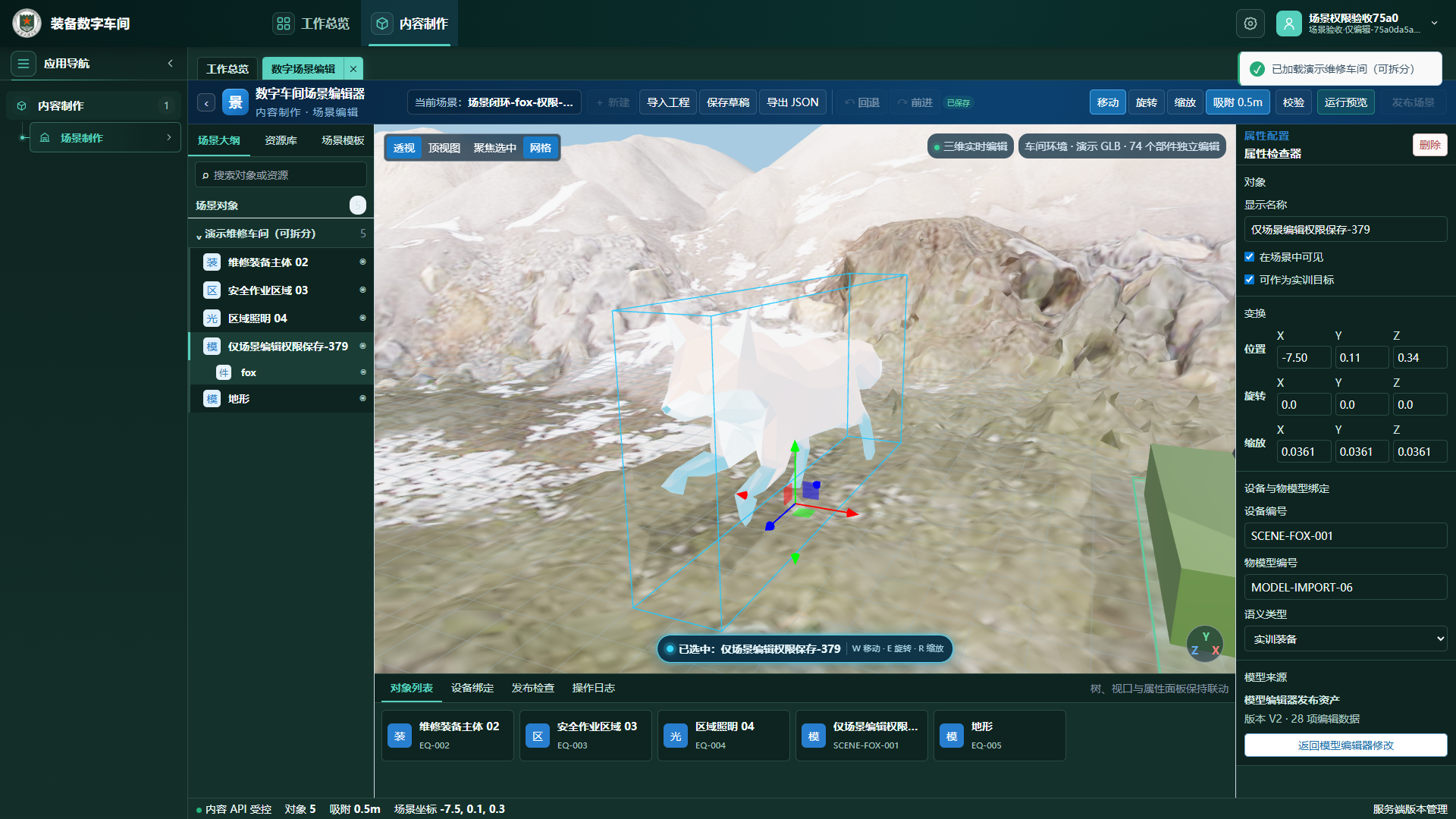The height and width of the screenshot is (819, 1456).
Task: Click the 服务端版本管理 link in the status bar
Action: (1410, 809)
